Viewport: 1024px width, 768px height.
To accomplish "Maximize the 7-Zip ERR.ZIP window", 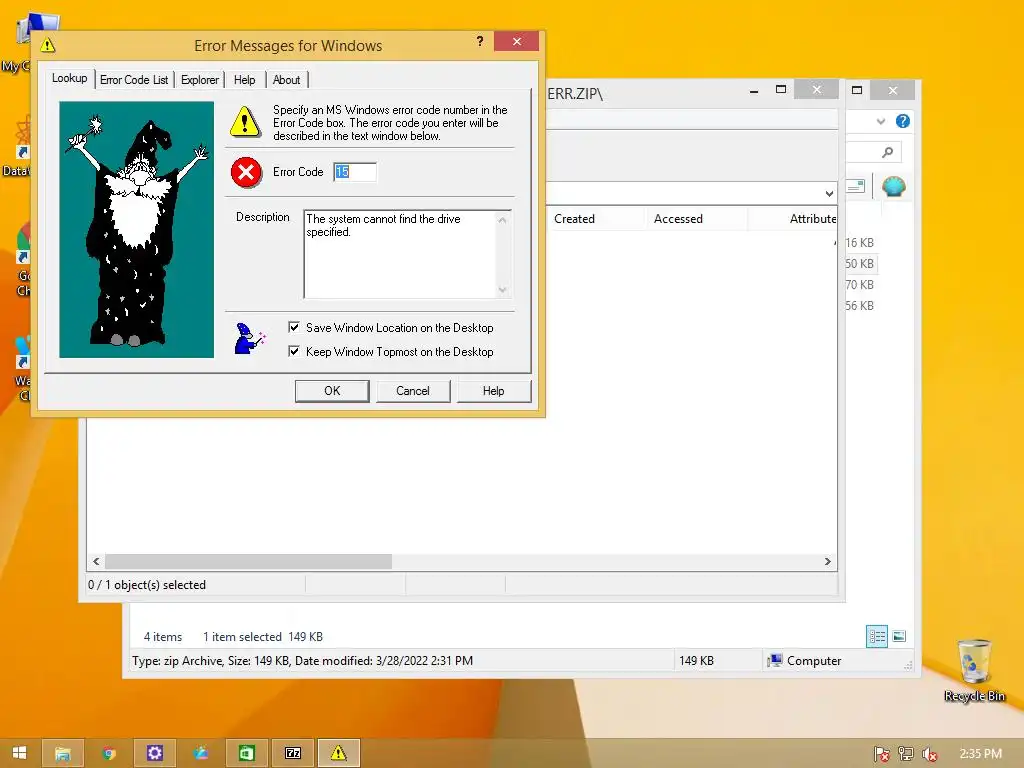I will 781,89.
